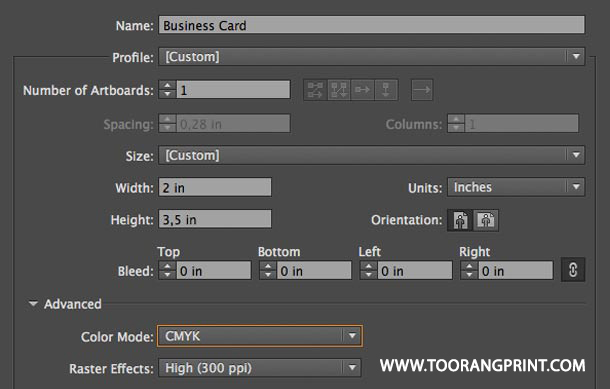Viewport: 610px width, 389px height.
Task: Open the Units dropdown showing Inches
Action: tap(516, 187)
